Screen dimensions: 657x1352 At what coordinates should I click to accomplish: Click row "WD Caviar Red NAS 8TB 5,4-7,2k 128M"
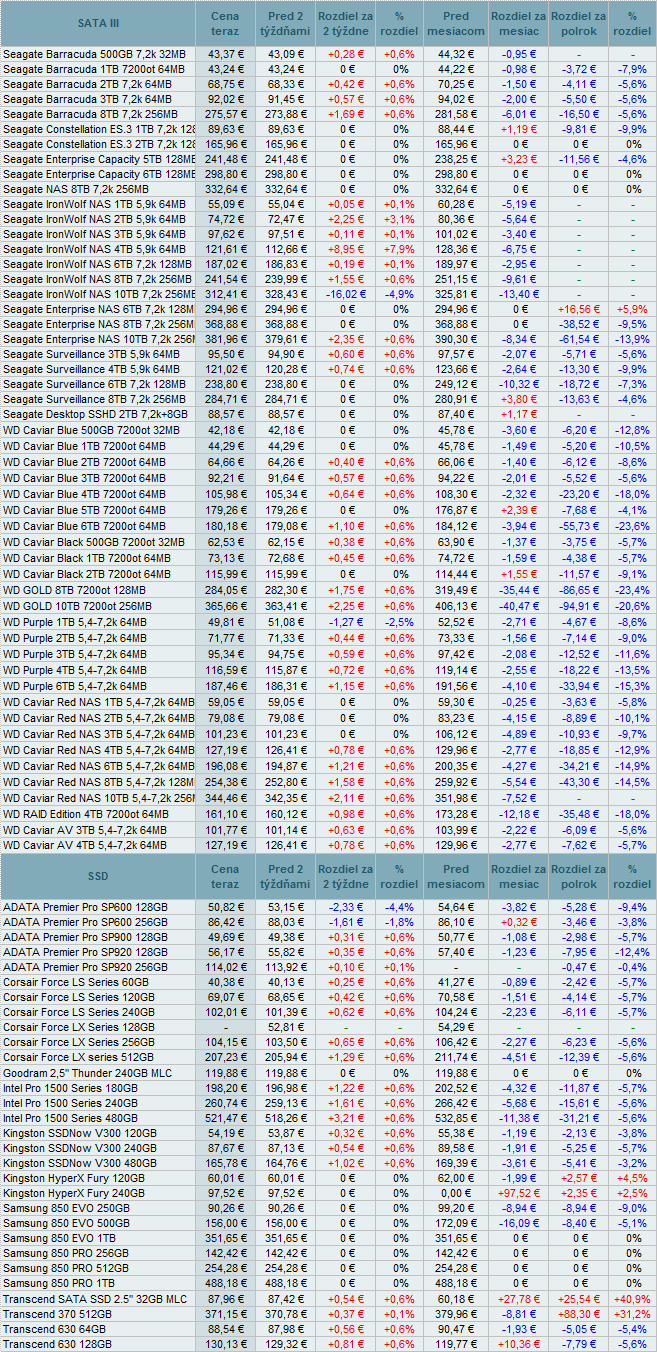(x=328, y=781)
